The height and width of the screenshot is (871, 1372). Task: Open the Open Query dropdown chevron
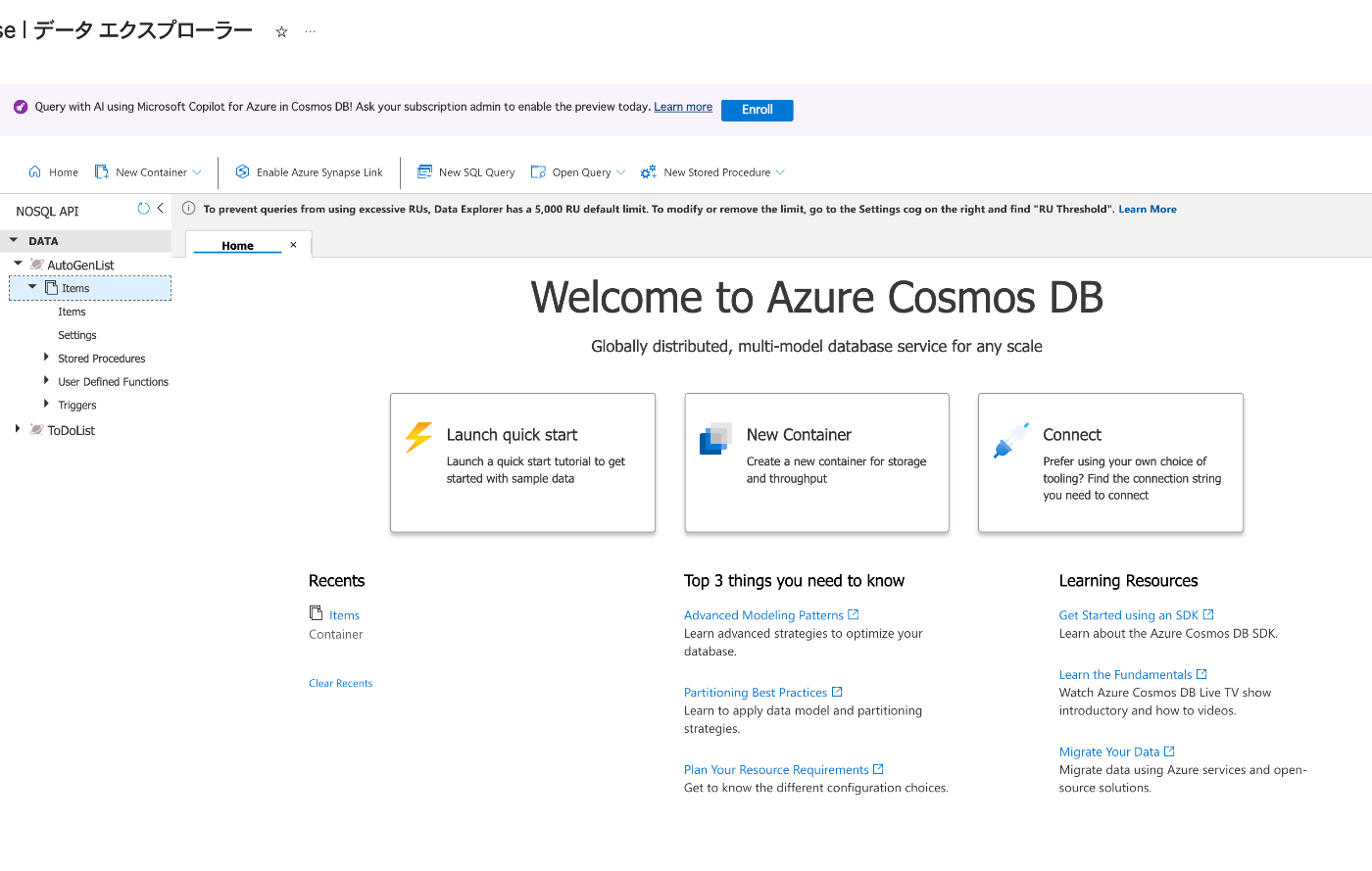pos(620,172)
